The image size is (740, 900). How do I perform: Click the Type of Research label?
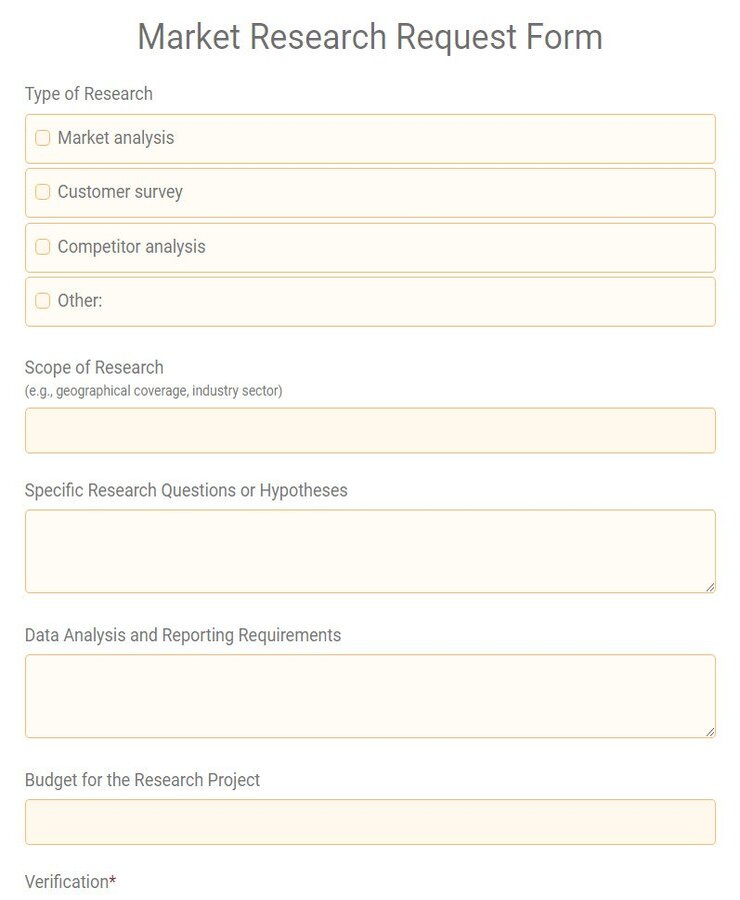coord(88,94)
